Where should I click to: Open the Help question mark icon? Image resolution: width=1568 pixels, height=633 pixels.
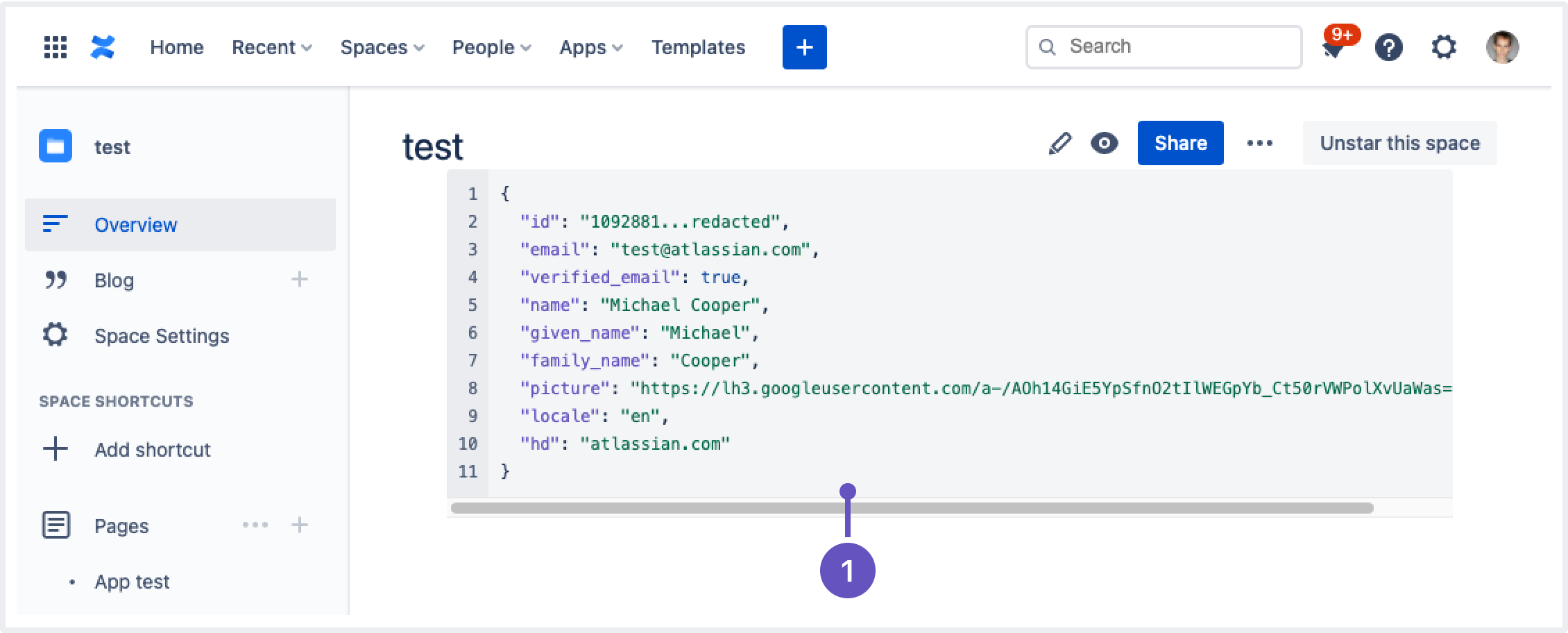pyautogui.click(x=1388, y=47)
